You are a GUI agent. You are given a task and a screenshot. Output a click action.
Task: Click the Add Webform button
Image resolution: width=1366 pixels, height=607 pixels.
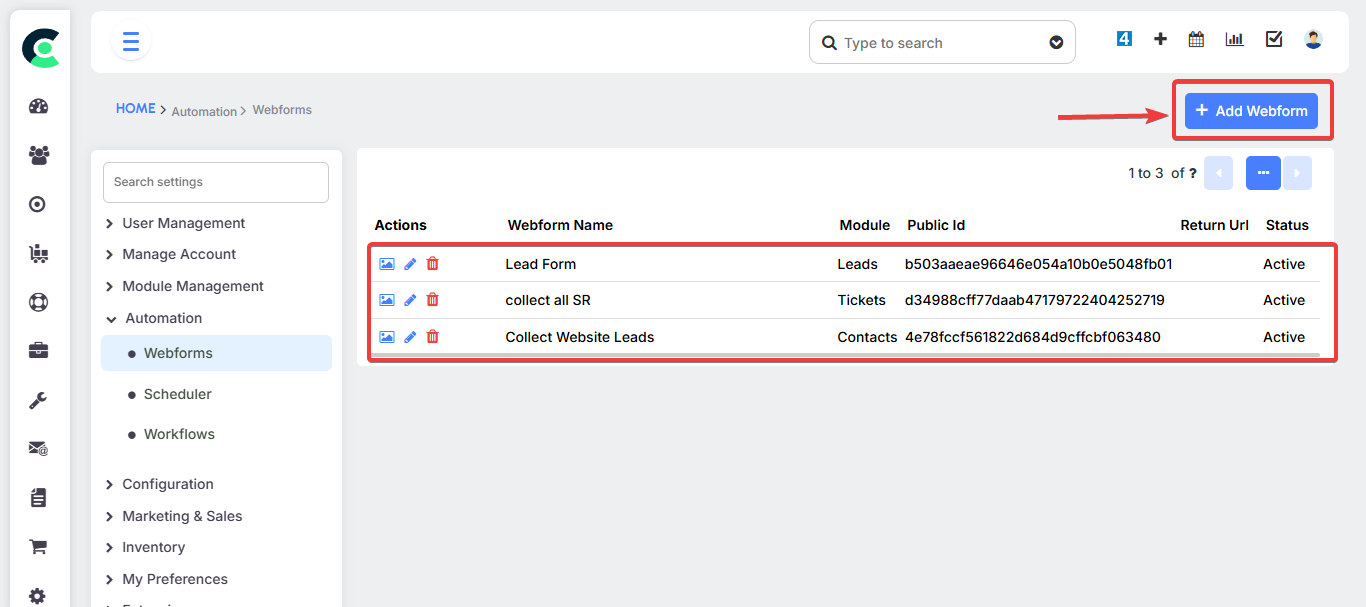tap(1251, 110)
